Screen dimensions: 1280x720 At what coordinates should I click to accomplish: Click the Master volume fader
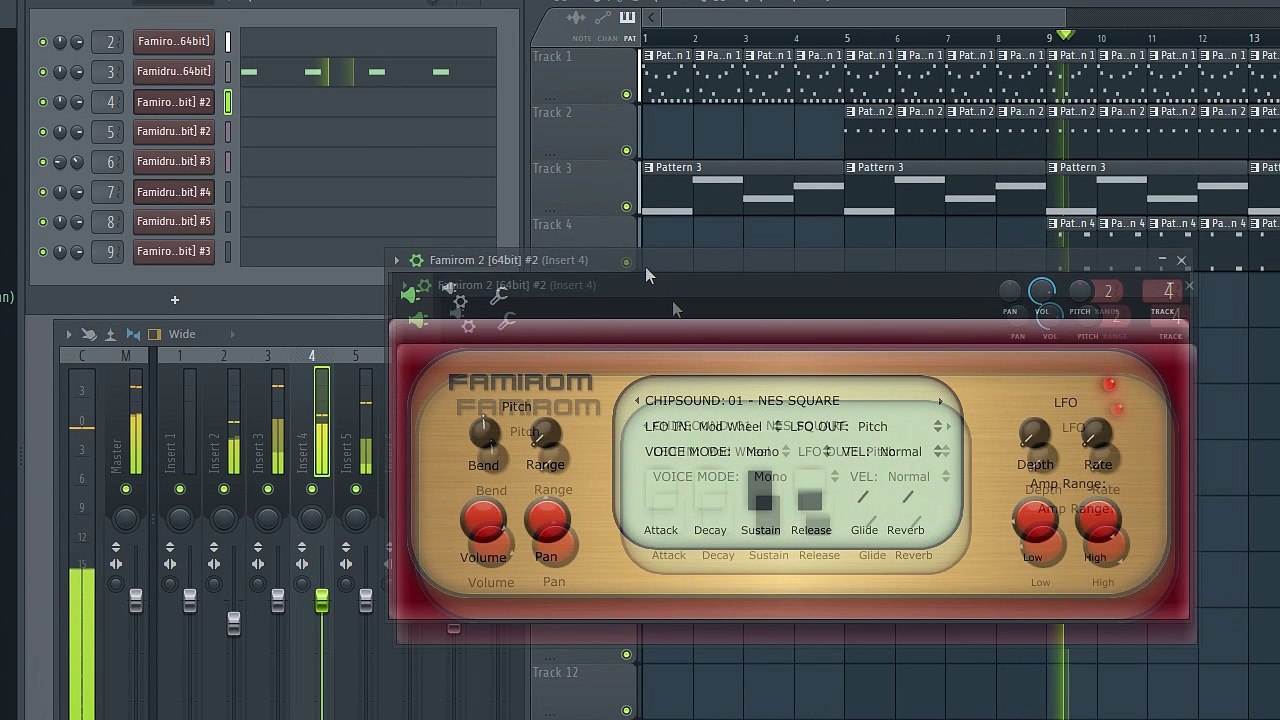[x=136, y=601]
